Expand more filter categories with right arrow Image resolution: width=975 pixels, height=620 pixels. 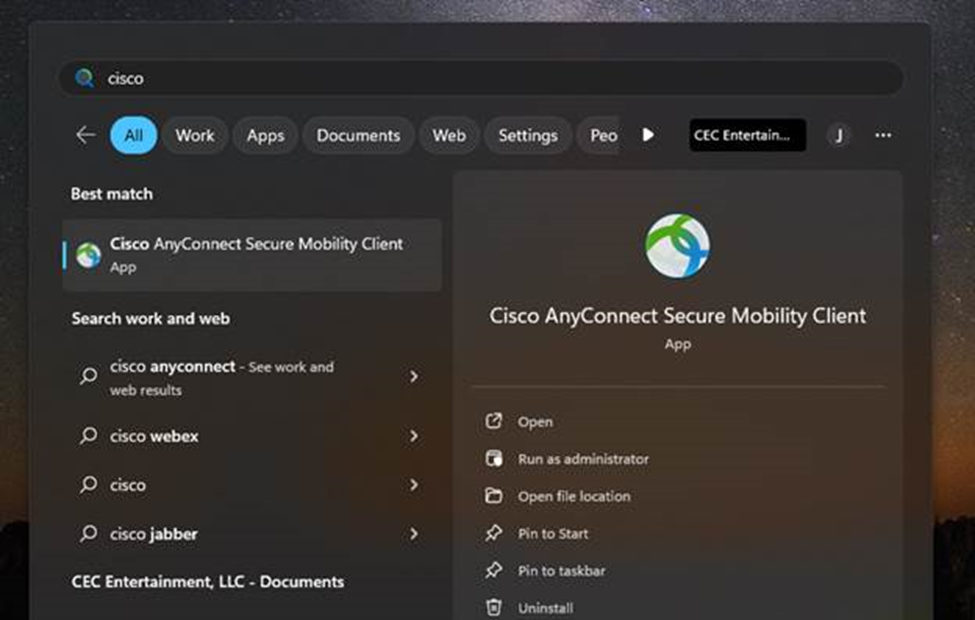pyautogui.click(x=648, y=135)
